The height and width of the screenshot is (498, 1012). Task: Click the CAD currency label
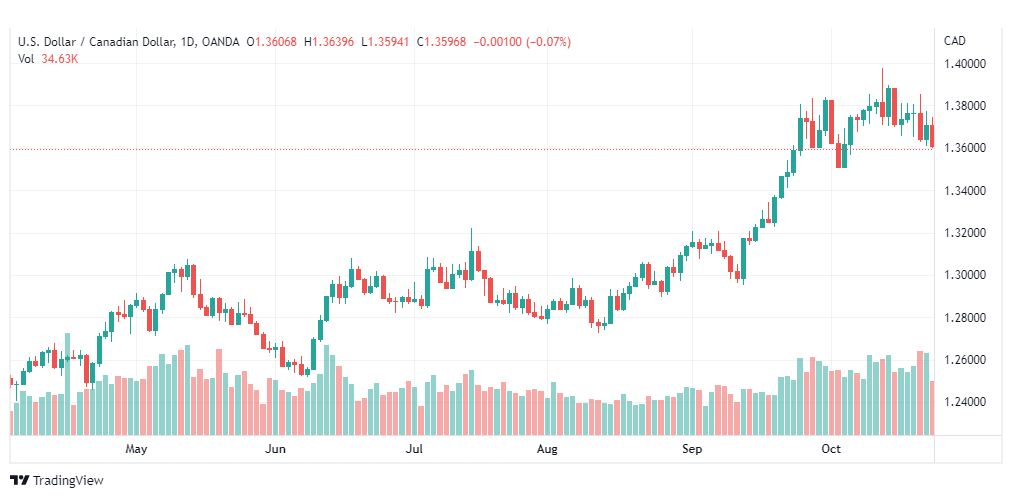tap(954, 40)
